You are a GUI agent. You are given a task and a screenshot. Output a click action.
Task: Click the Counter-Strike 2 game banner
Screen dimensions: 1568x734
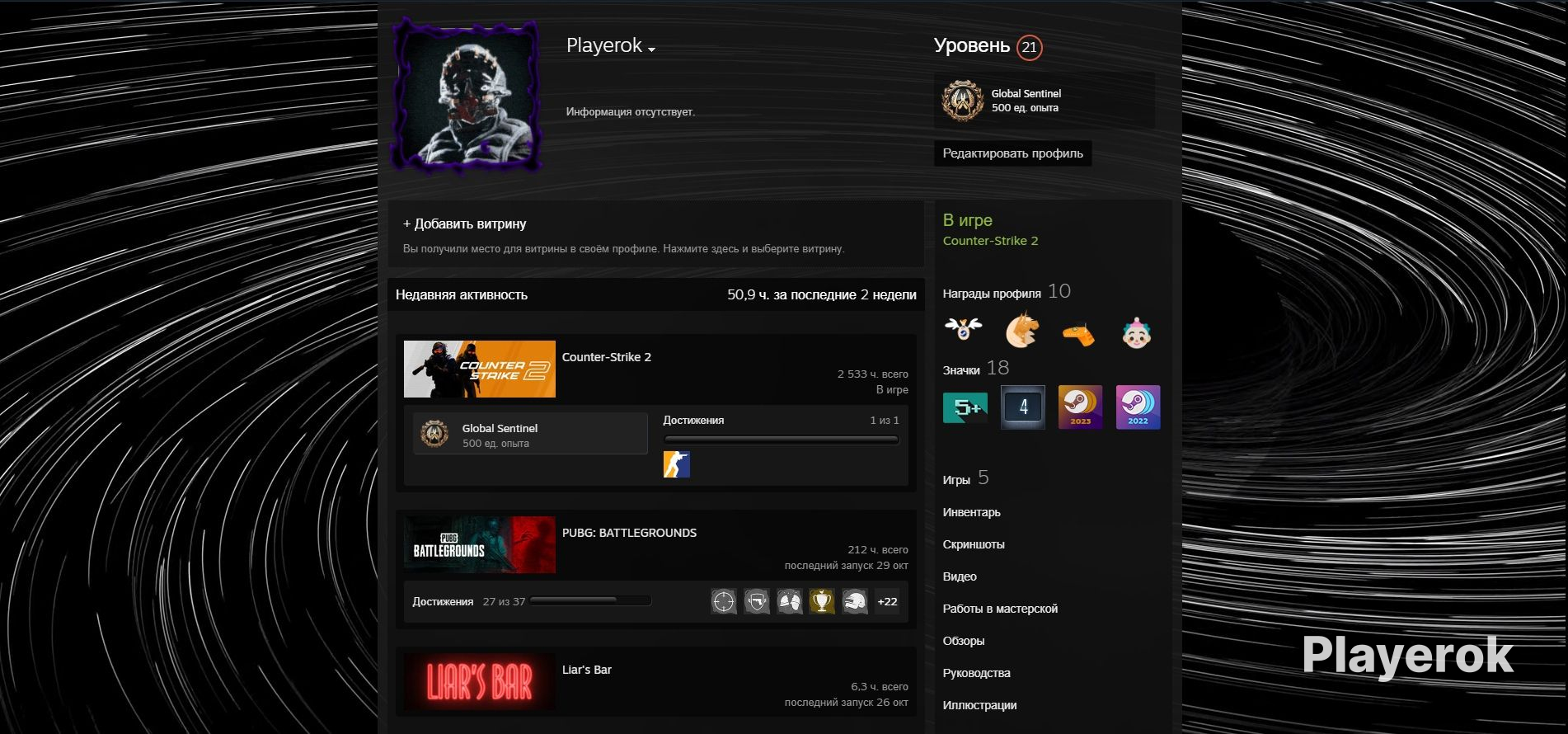(480, 369)
